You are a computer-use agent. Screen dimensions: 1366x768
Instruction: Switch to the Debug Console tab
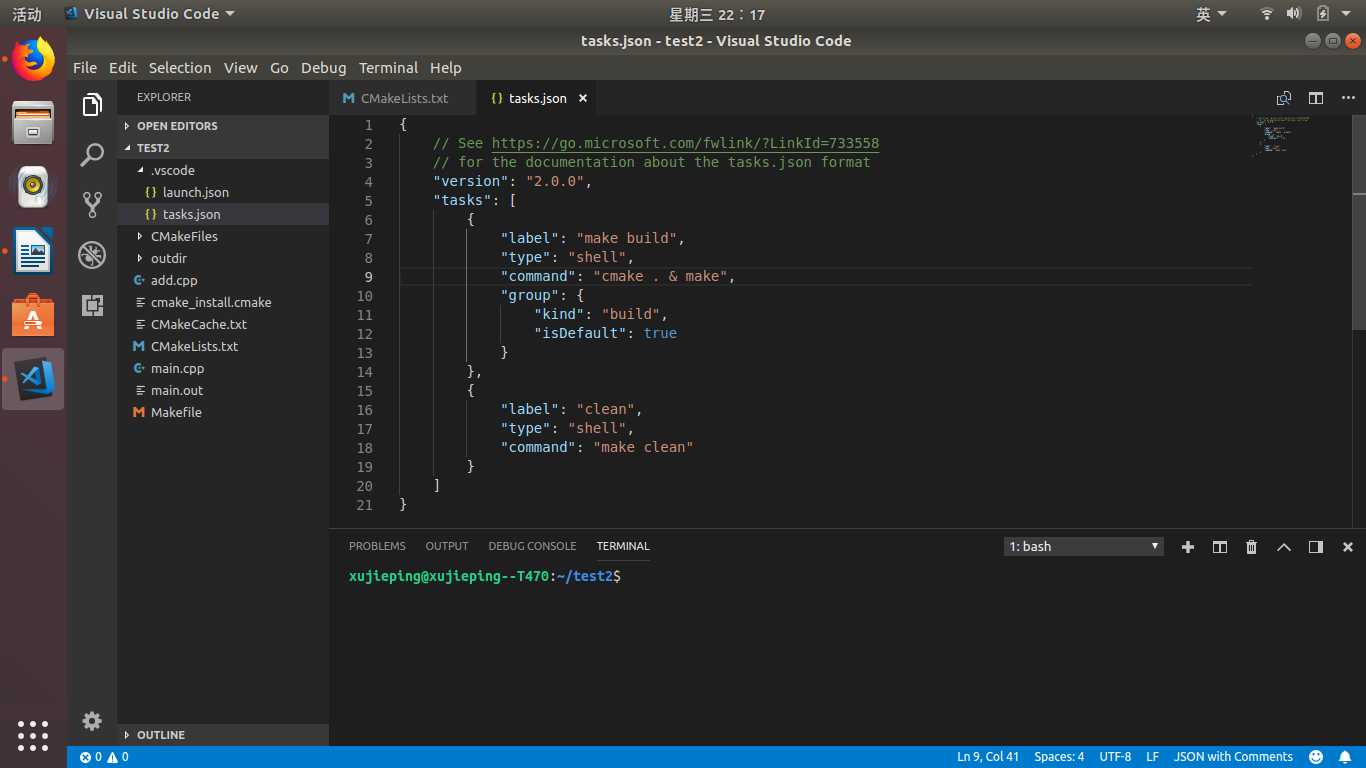pos(532,546)
